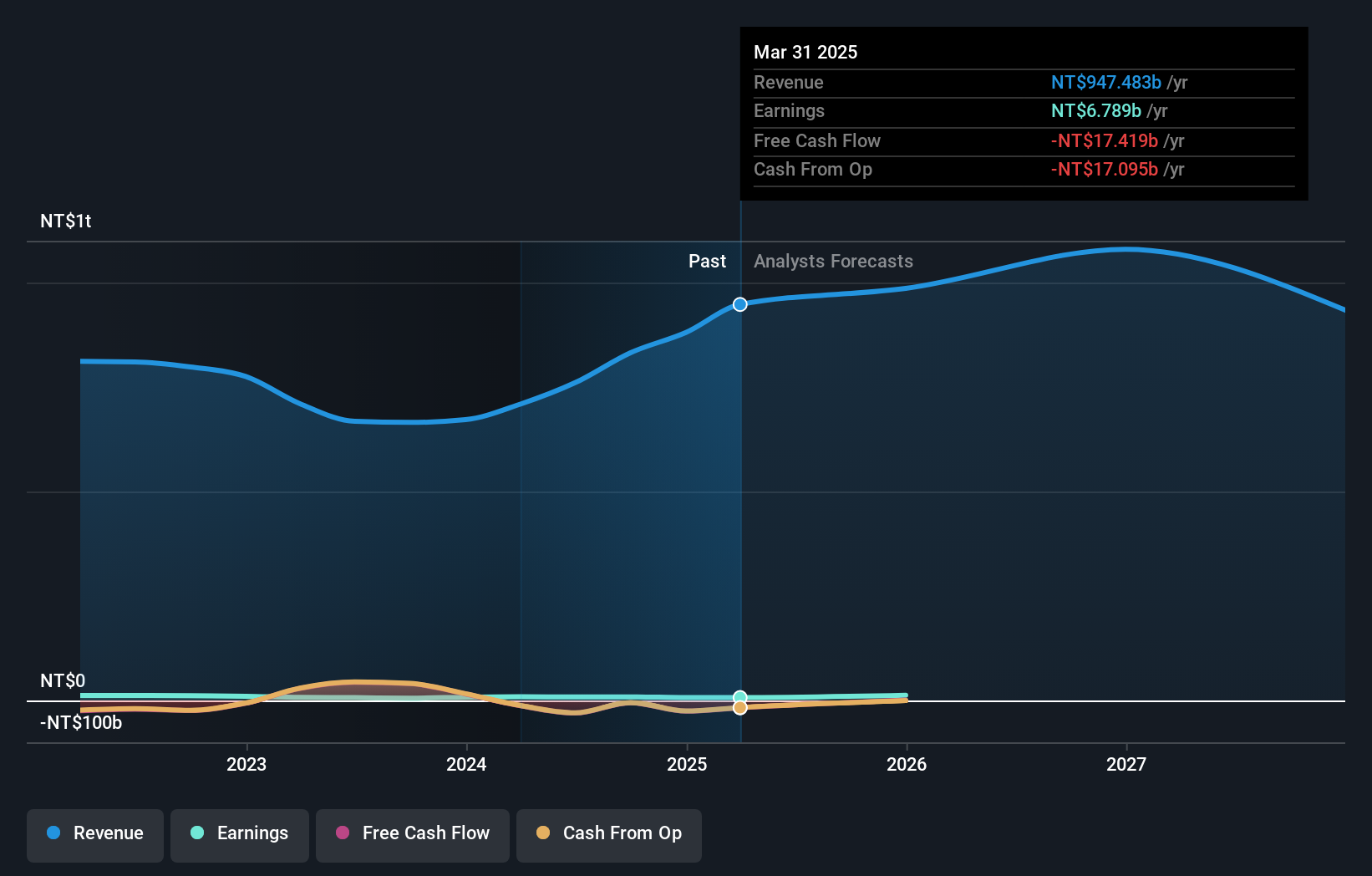
Task: Click the Analysts Forecasts label
Action: (x=833, y=261)
